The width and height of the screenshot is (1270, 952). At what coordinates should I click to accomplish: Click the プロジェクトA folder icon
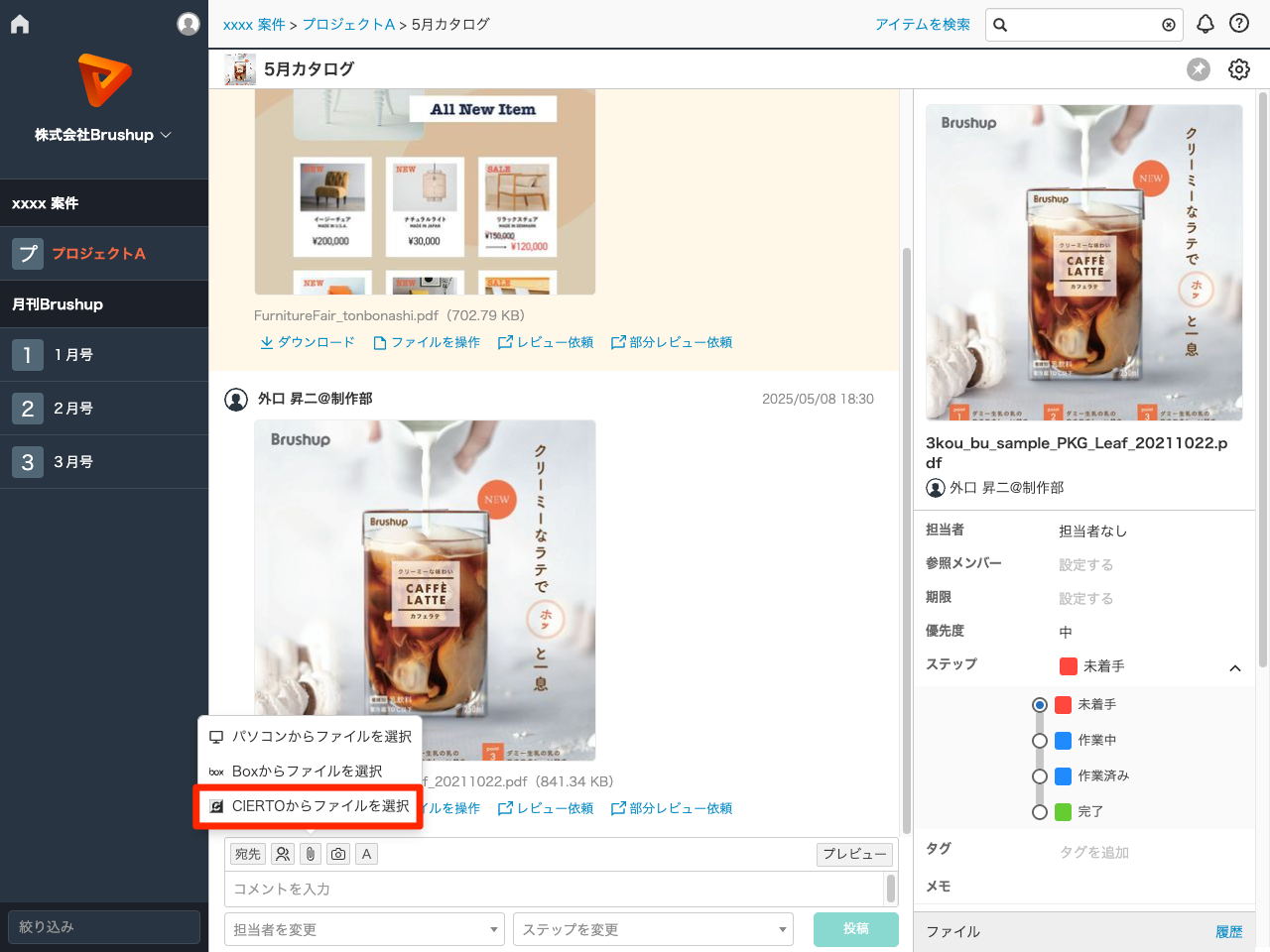point(28,254)
